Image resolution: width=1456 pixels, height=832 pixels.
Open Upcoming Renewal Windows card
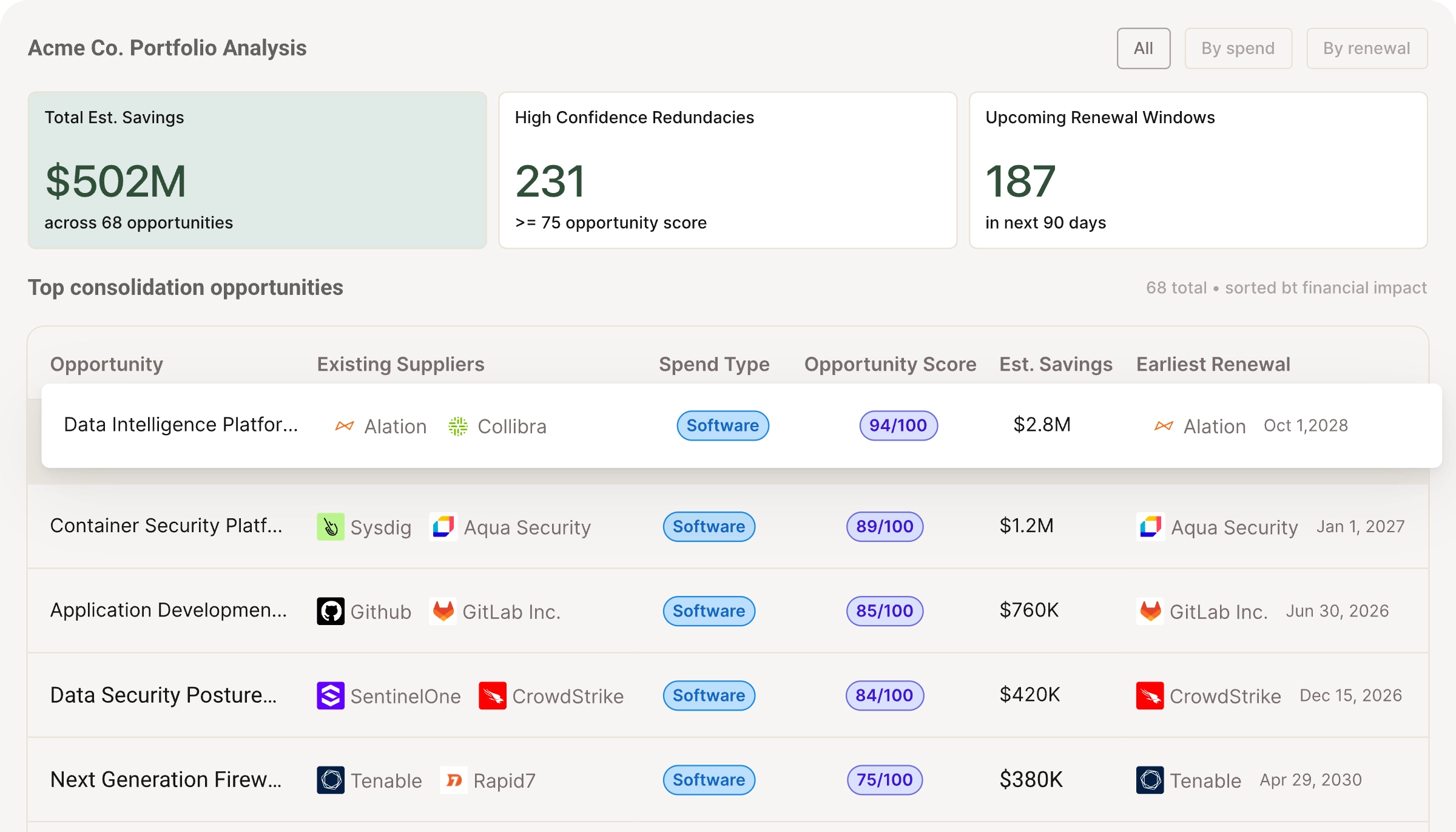pyautogui.click(x=1198, y=170)
